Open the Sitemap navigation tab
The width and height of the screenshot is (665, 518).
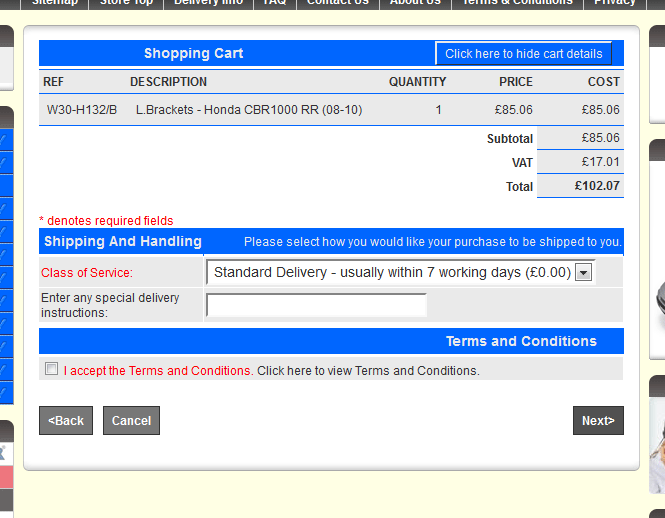(55, 3)
